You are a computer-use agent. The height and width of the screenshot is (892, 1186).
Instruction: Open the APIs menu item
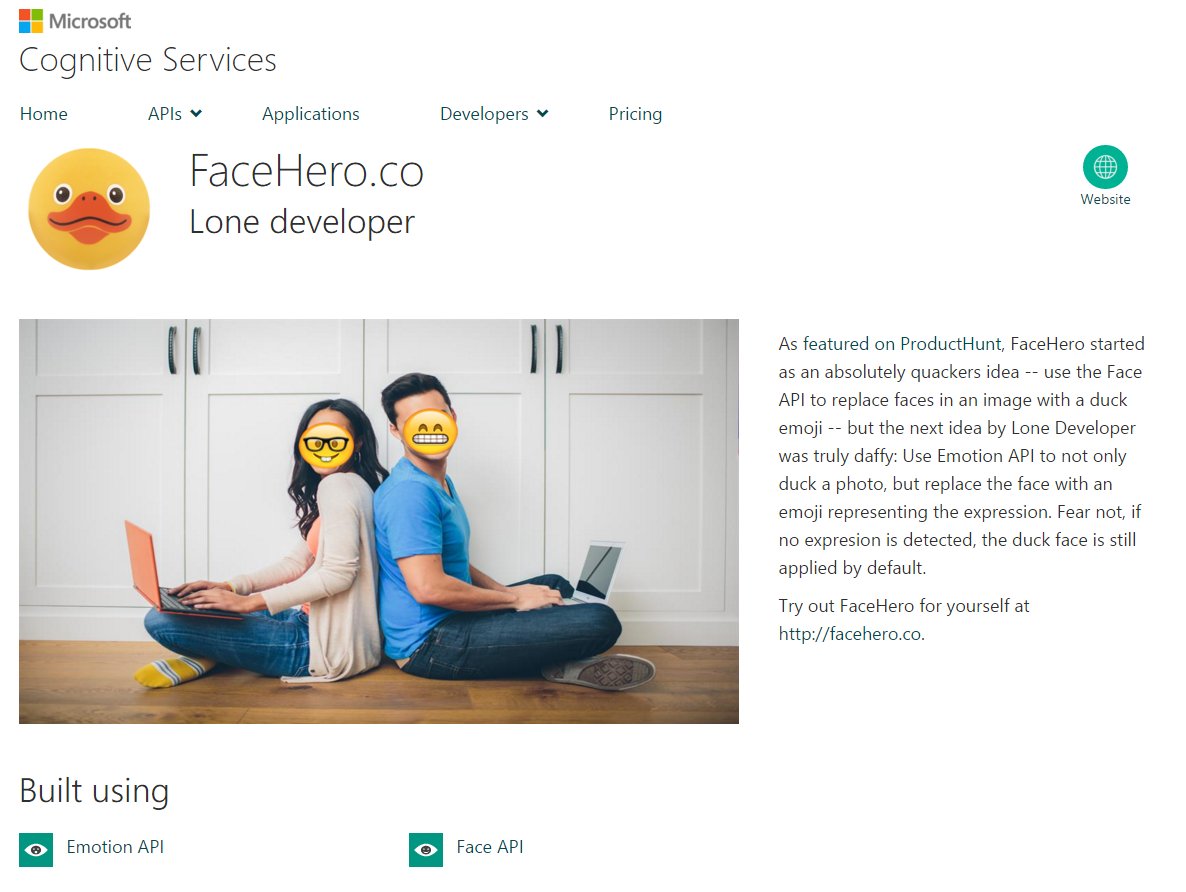pos(165,113)
